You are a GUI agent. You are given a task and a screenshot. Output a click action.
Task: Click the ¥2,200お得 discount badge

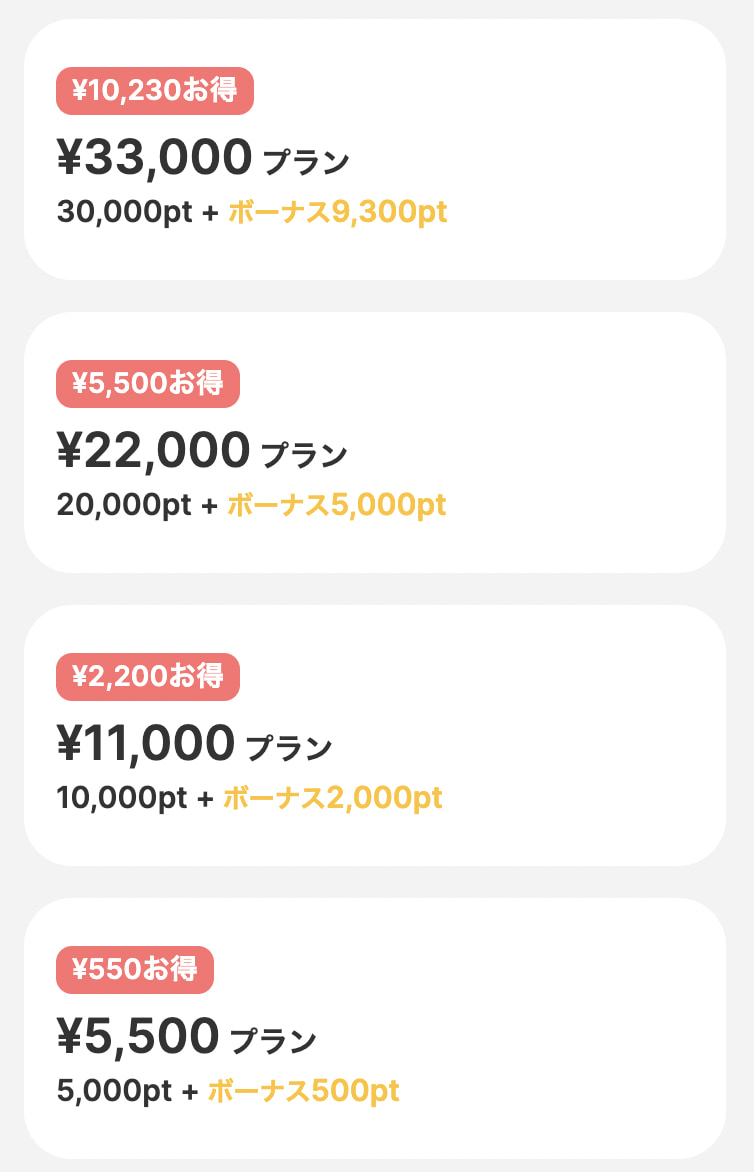pyautogui.click(x=147, y=676)
